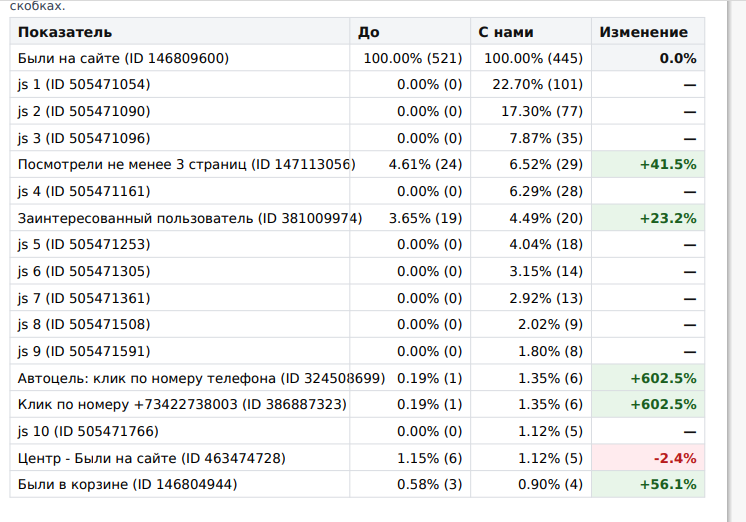Select the "Посмотрели не менее 3 страниц" goal
The height and width of the screenshot is (522, 746).
[186, 164]
